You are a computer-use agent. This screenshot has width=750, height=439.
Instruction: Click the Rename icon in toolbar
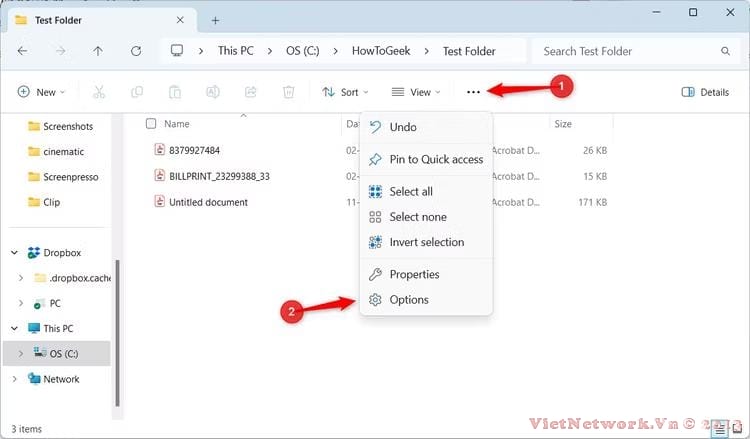(x=212, y=92)
